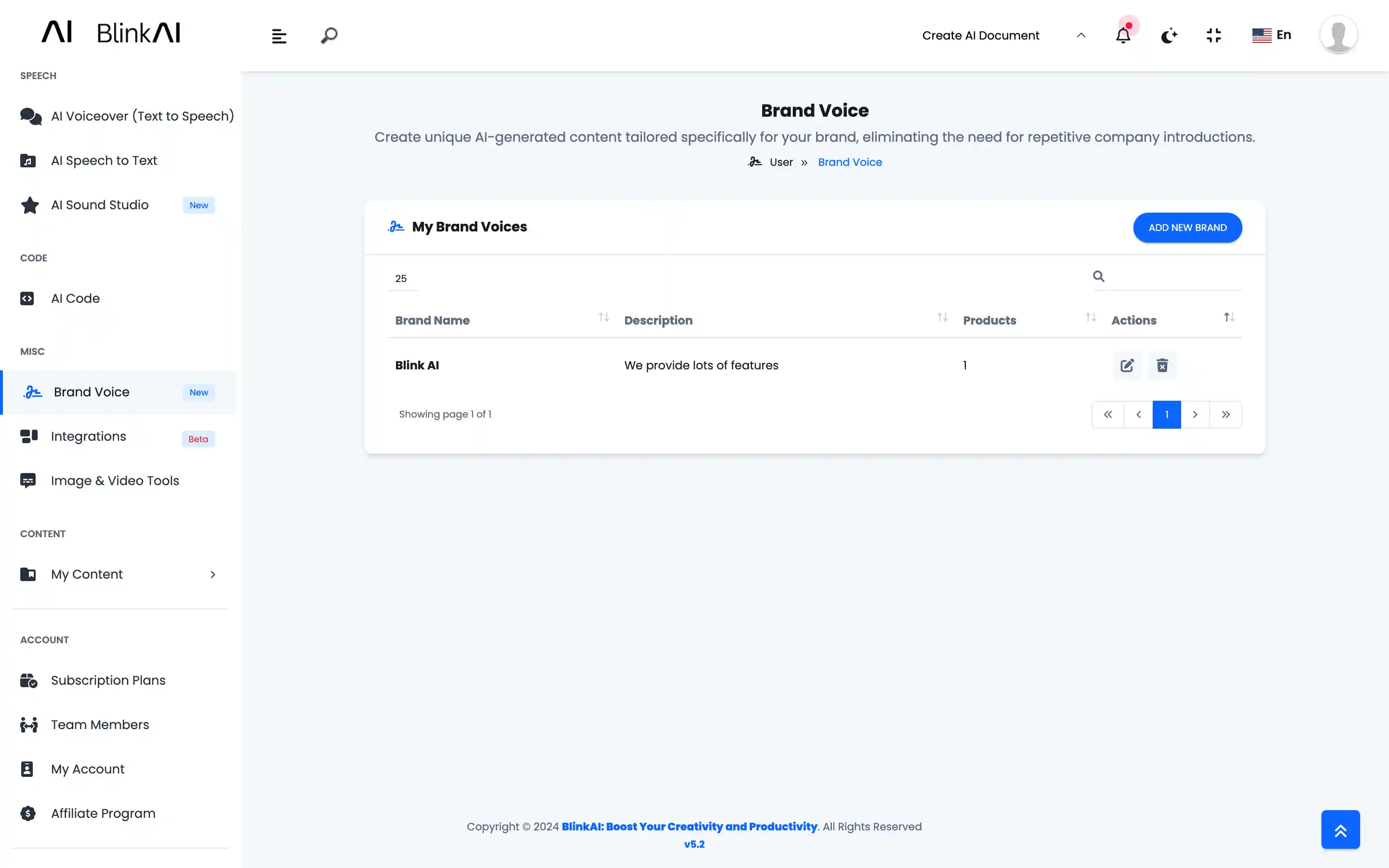
Task: Follow the Brand Voice breadcrumb link
Action: point(849,162)
